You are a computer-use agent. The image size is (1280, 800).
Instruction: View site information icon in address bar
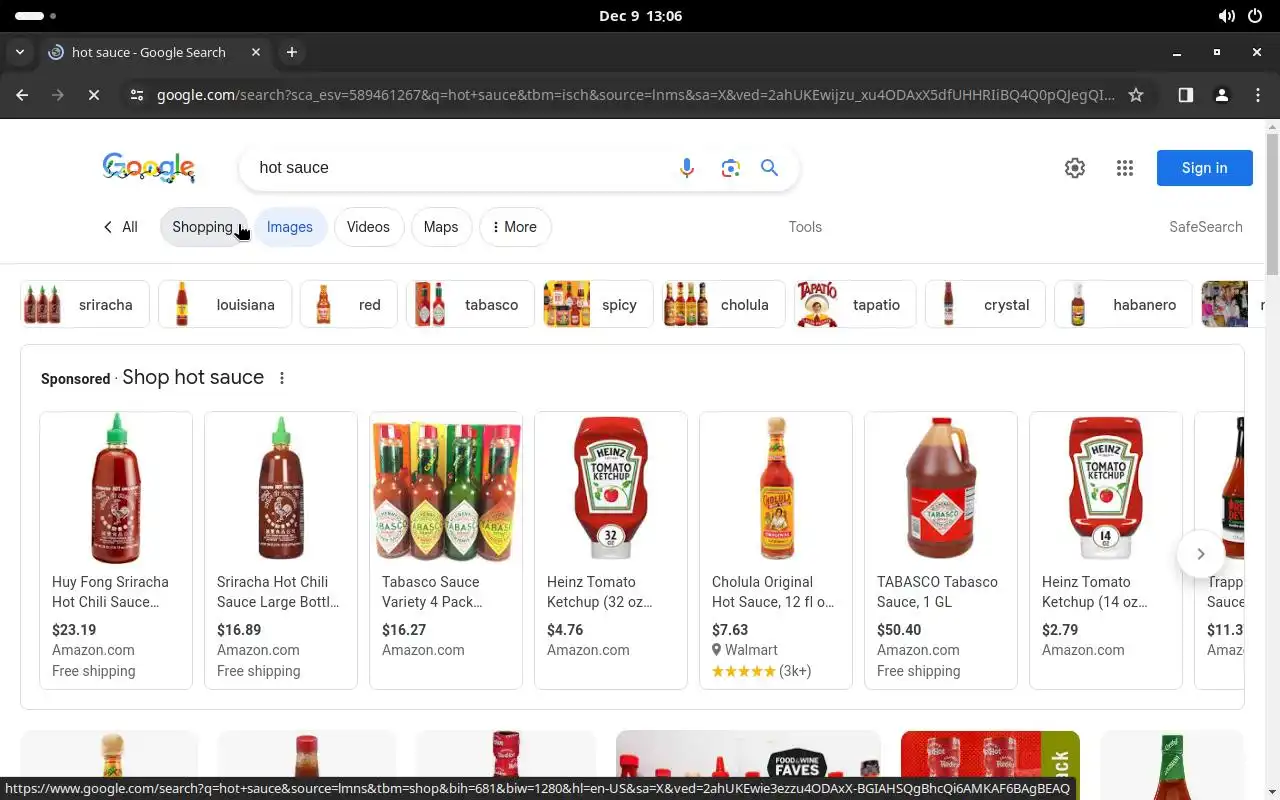click(x=137, y=95)
